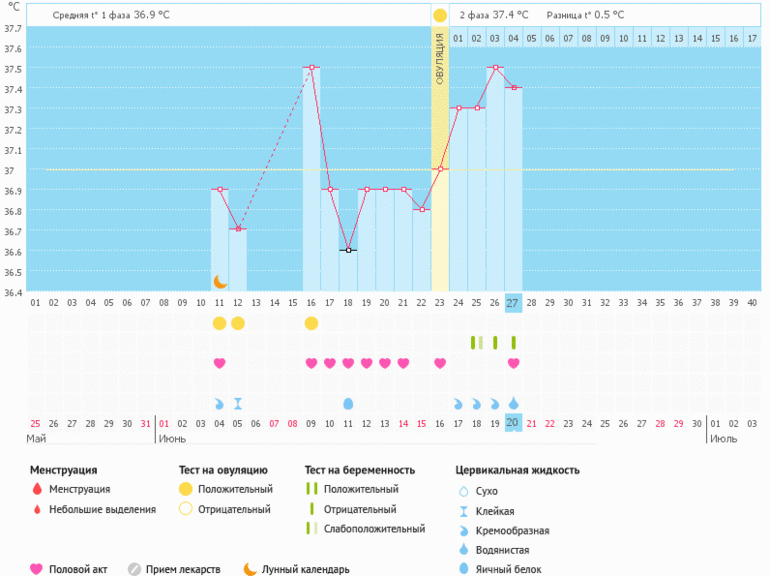This screenshot has height=576, width=770.
Task: Click the Май month label
Action: coord(36,438)
